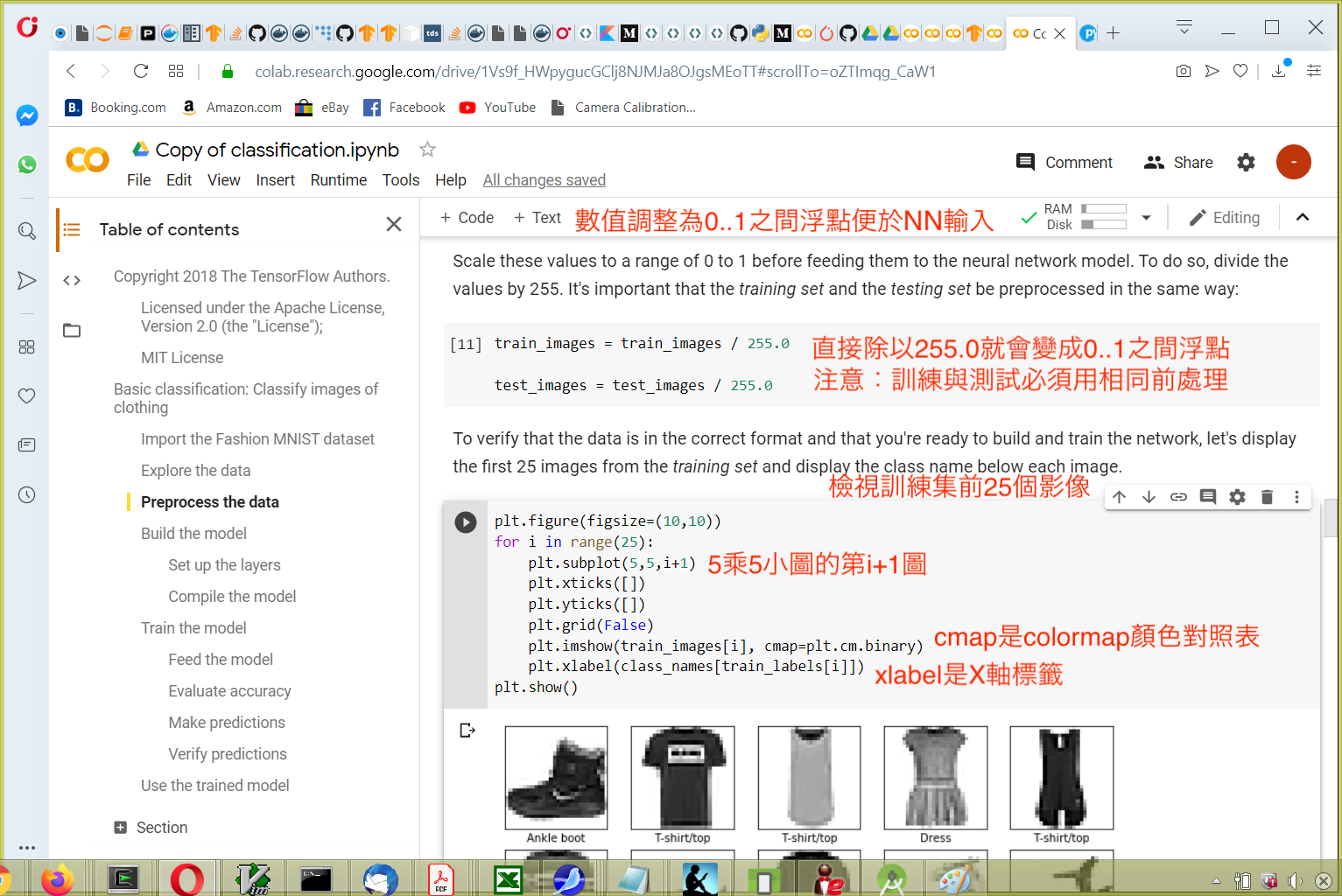Go back in browser
Image resolution: width=1342 pixels, height=896 pixels.
[x=72, y=71]
